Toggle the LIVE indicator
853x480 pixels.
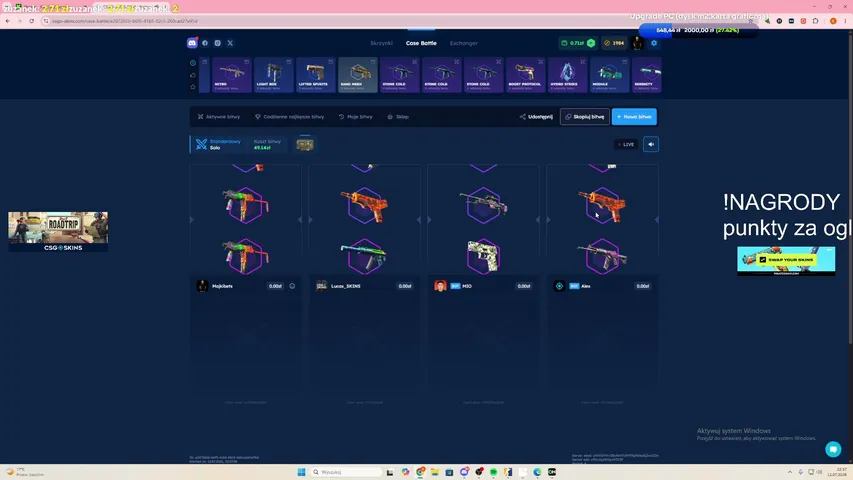pos(626,144)
